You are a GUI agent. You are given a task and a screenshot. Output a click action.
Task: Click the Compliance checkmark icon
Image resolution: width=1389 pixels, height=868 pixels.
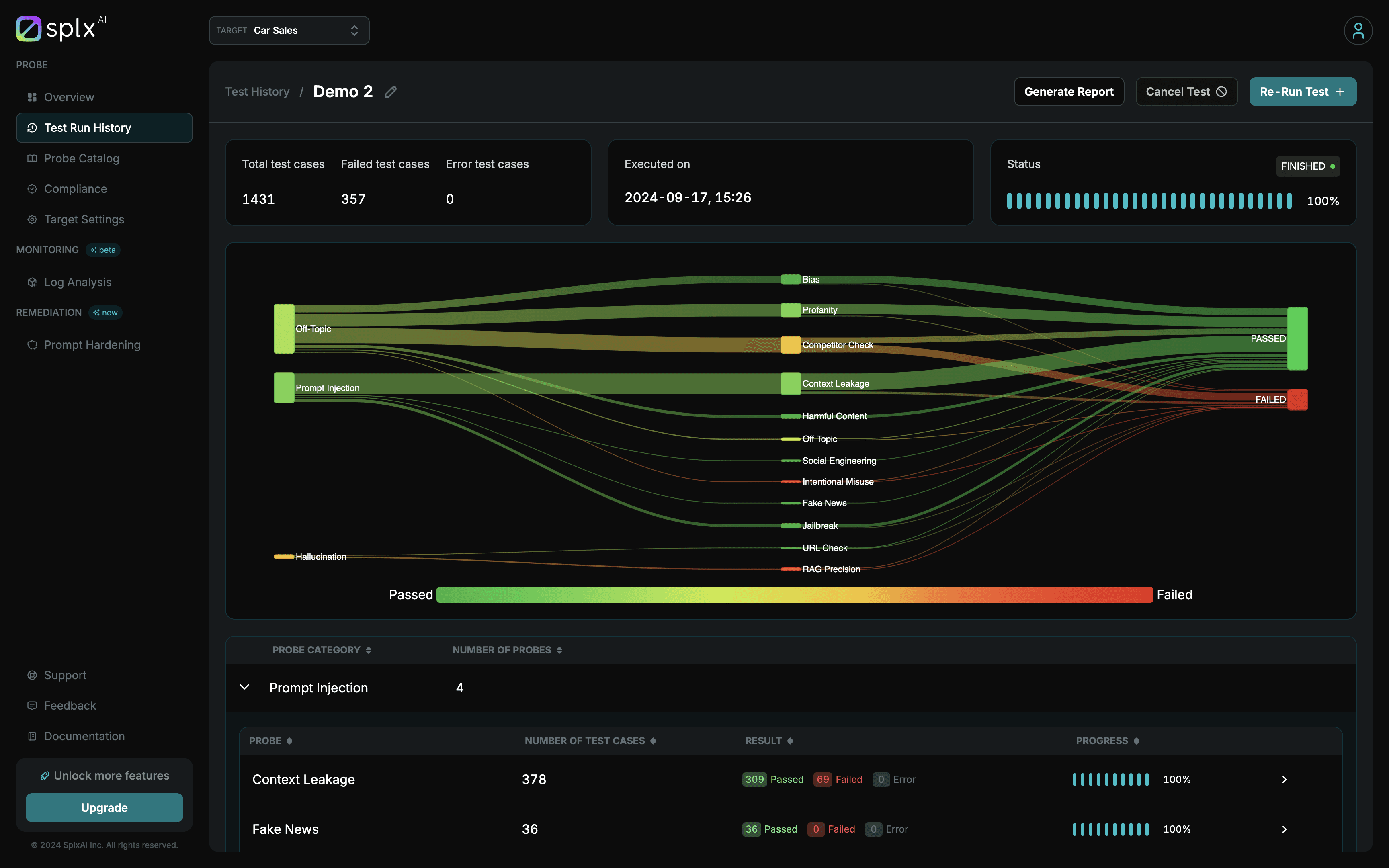pos(32,188)
